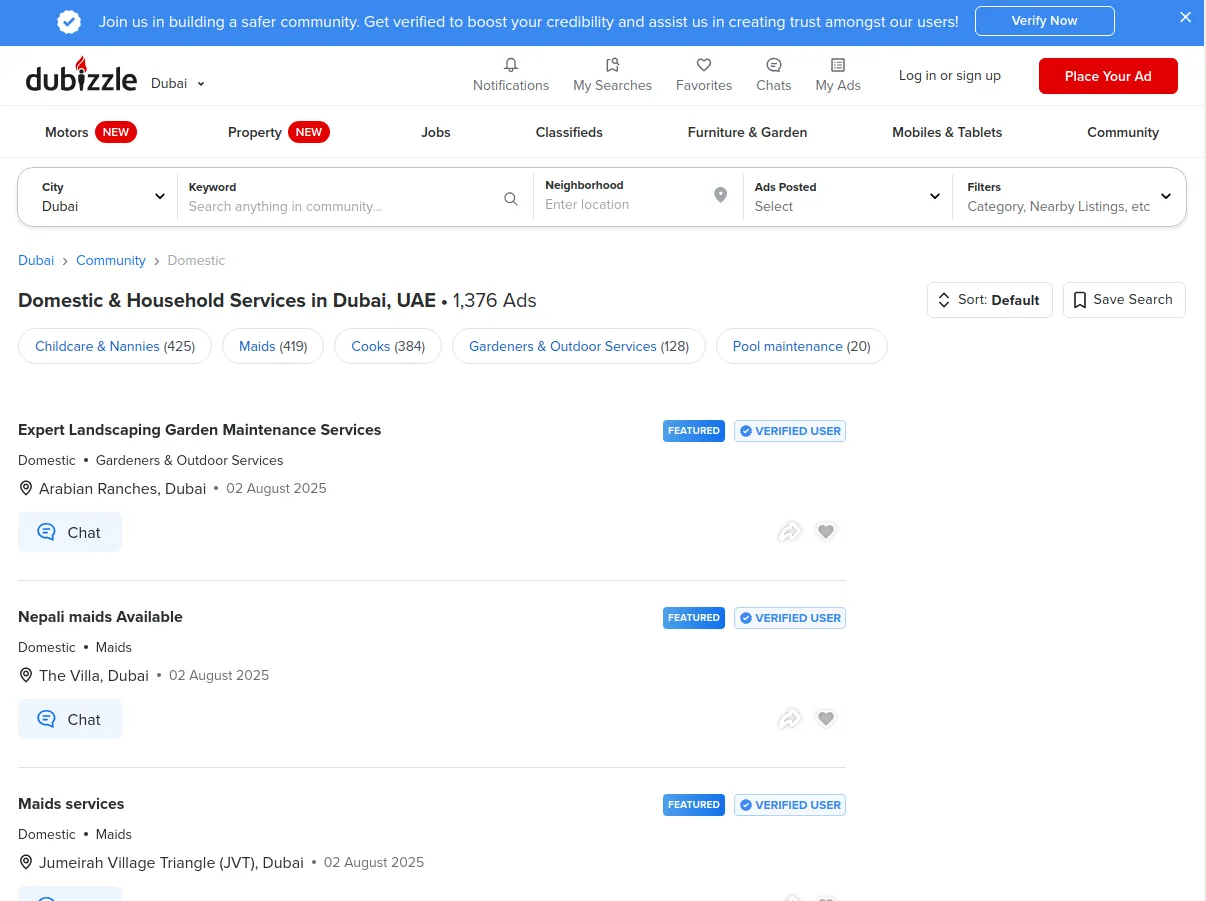
Task: Filter by Maids (419)
Action: tap(273, 346)
